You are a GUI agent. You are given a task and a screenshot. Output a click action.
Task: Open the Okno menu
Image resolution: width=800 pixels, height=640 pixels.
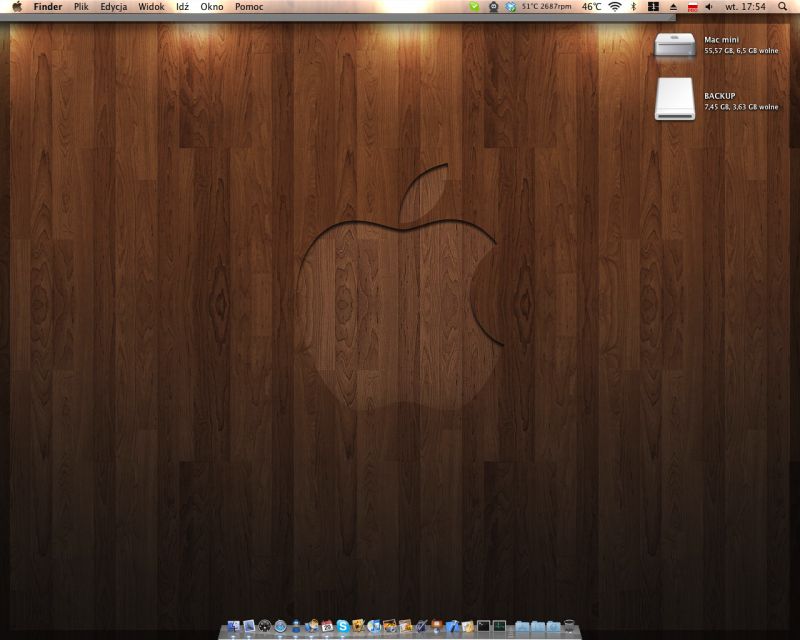tap(212, 7)
